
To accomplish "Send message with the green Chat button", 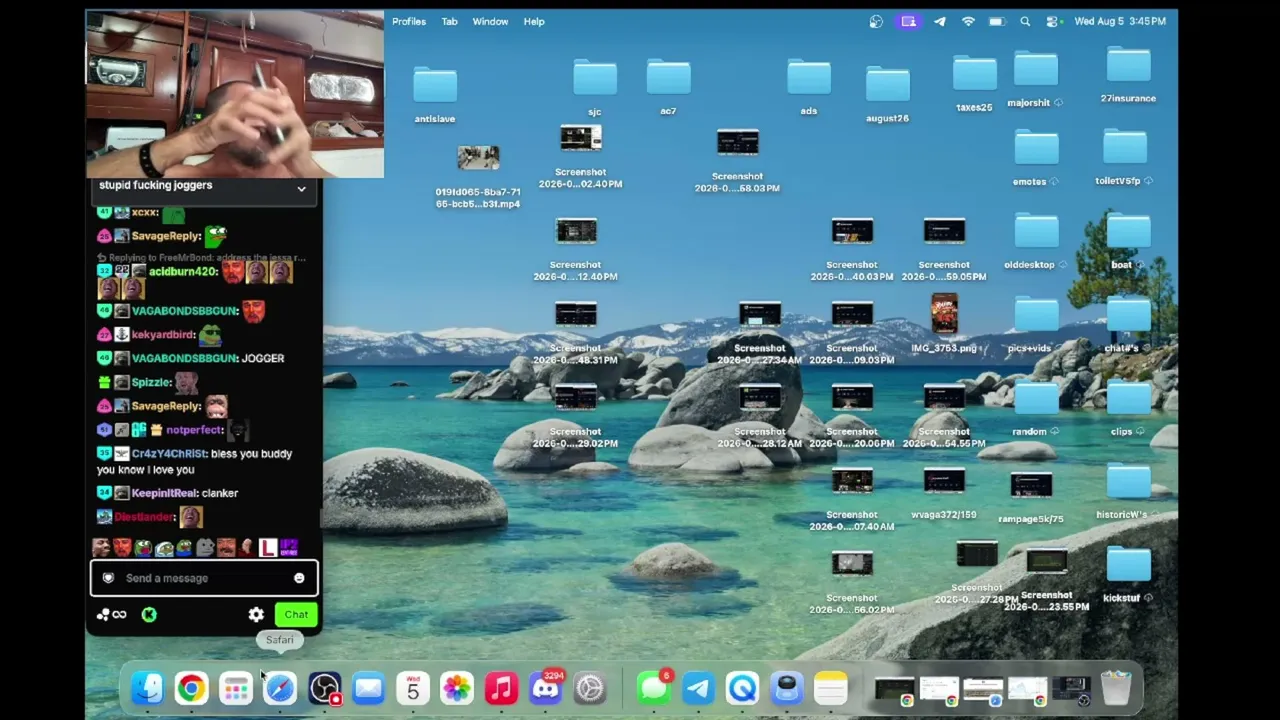I will [x=296, y=615].
